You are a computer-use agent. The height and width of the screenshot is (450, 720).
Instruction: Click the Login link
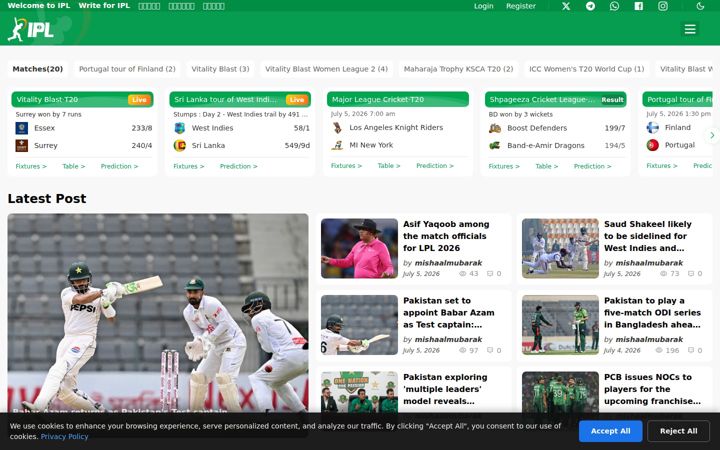click(484, 6)
